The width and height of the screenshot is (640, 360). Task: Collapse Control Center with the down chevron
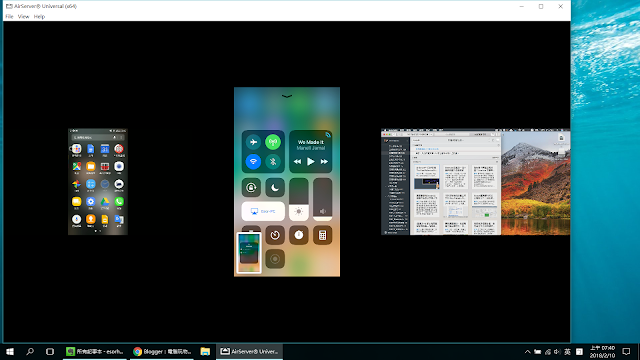pyautogui.click(x=287, y=96)
